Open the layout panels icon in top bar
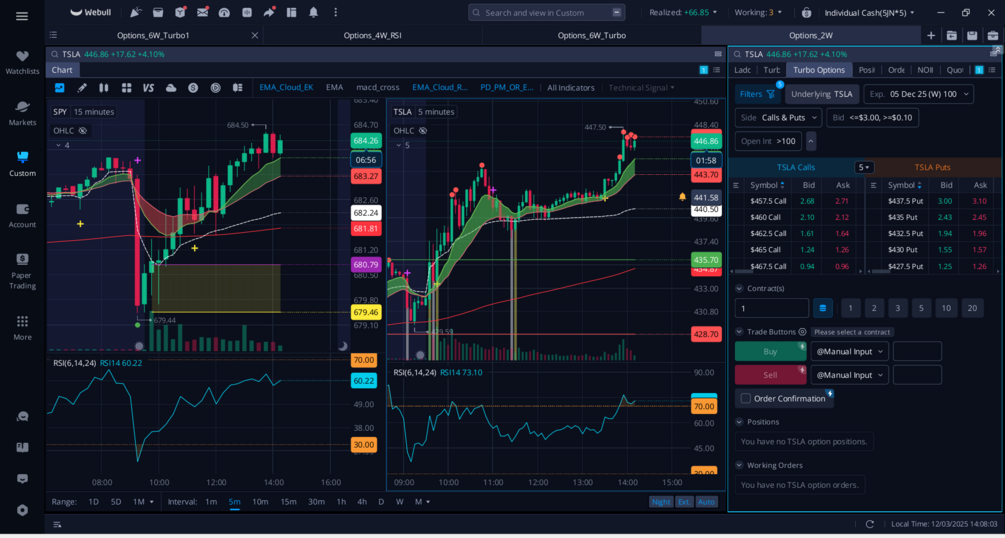The width and height of the screenshot is (1005, 538). [x=292, y=12]
